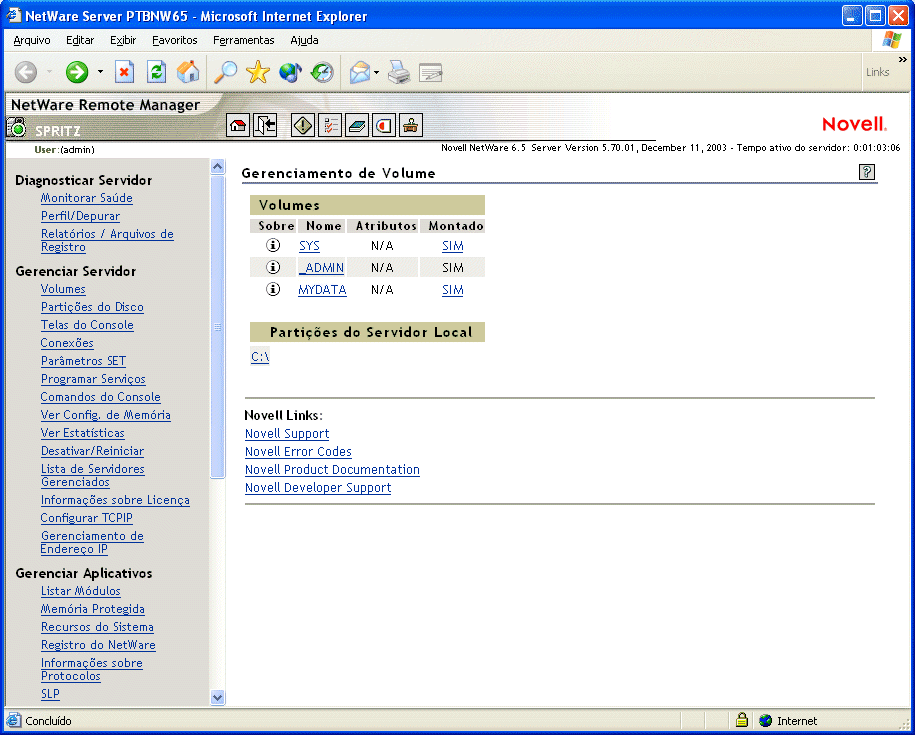The width and height of the screenshot is (915, 735).
Task: Click the sidebar scrollbar up arrow
Action: (217, 167)
